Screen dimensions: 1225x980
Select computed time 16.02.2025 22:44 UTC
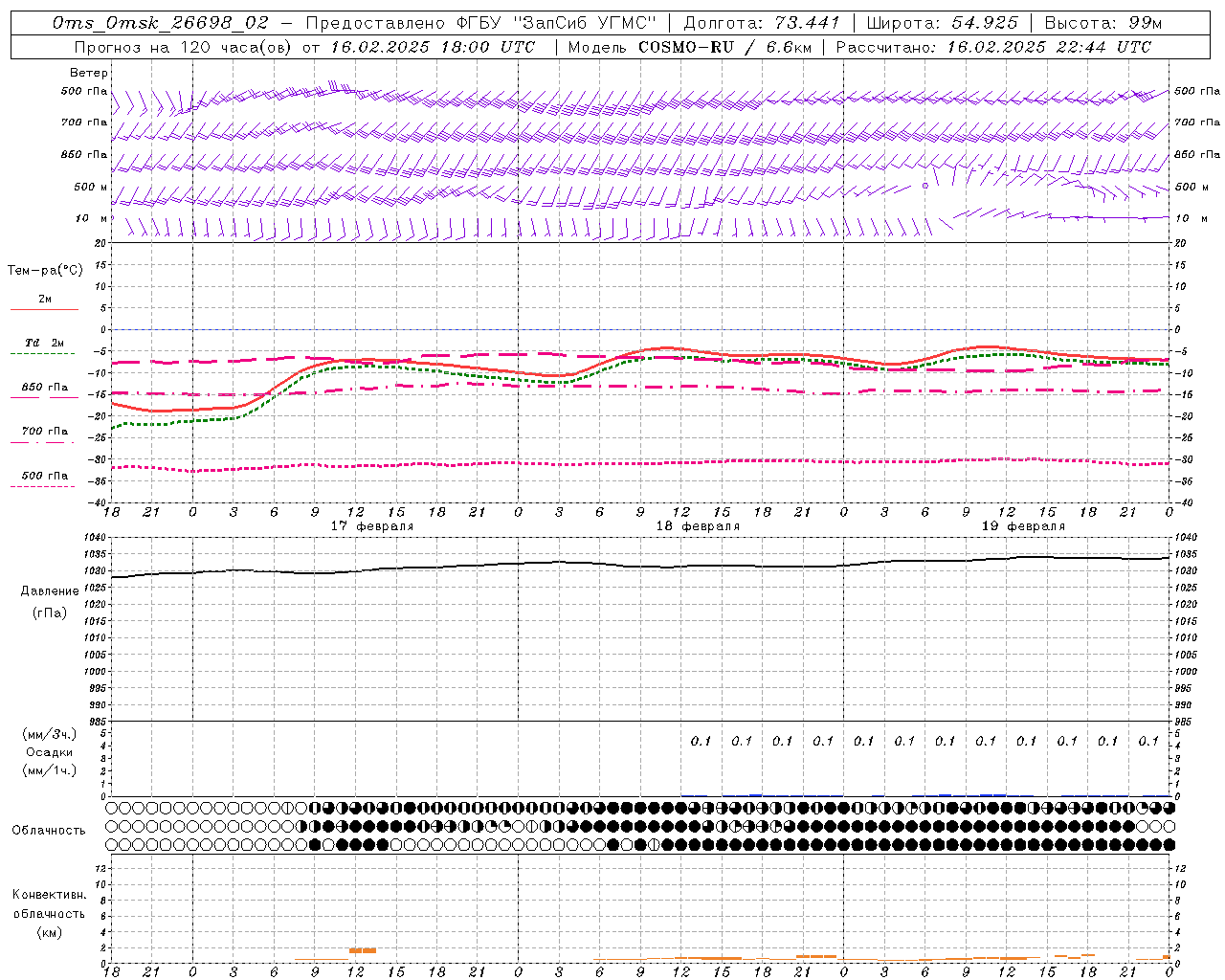[x=1049, y=47]
